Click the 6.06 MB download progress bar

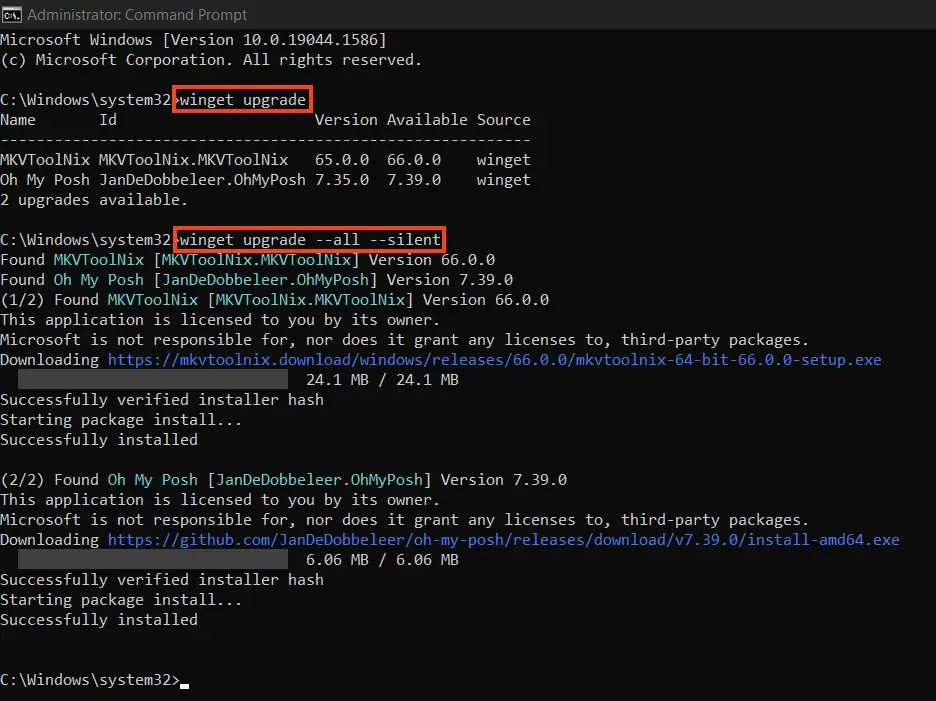tap(153, 560)
